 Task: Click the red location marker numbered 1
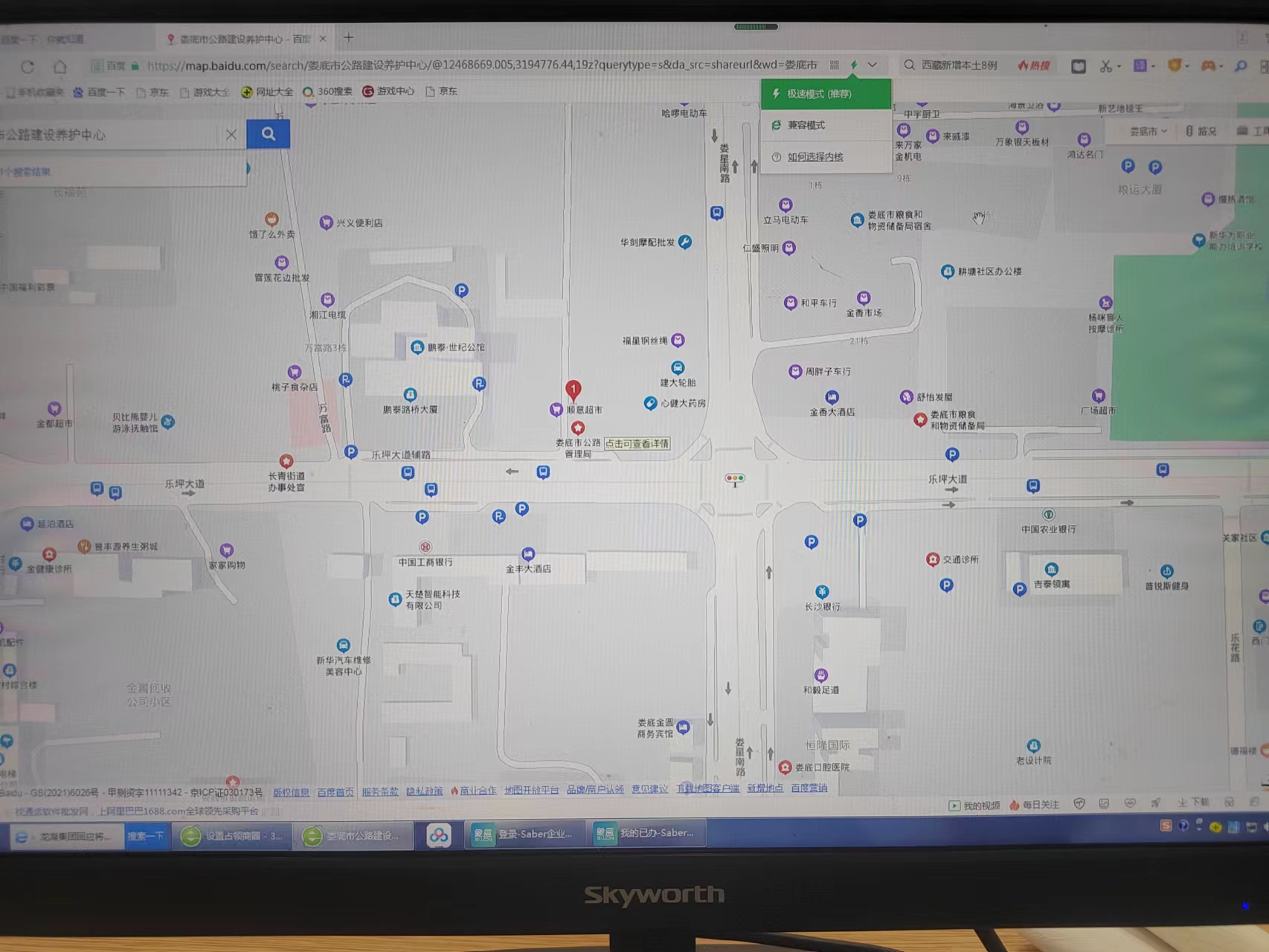pos(573,389)
